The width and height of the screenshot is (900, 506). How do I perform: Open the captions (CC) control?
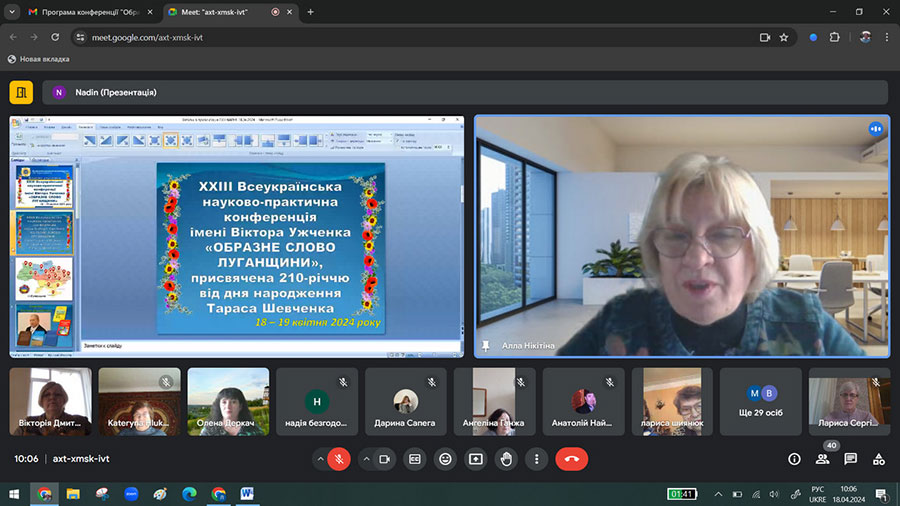pos(415,459)
